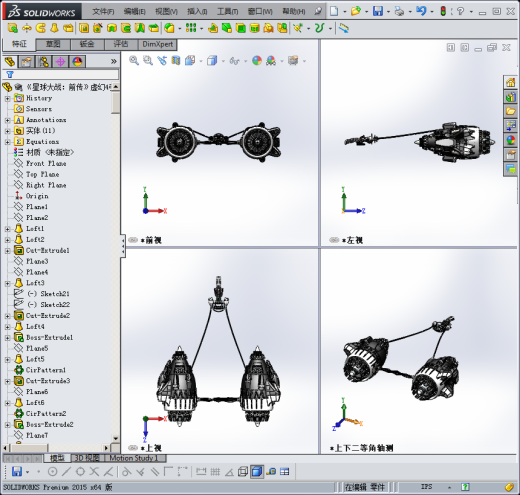Expand the 实体(11) solid bodies folder
Viewport: 520px width, 495px height.
7,131
